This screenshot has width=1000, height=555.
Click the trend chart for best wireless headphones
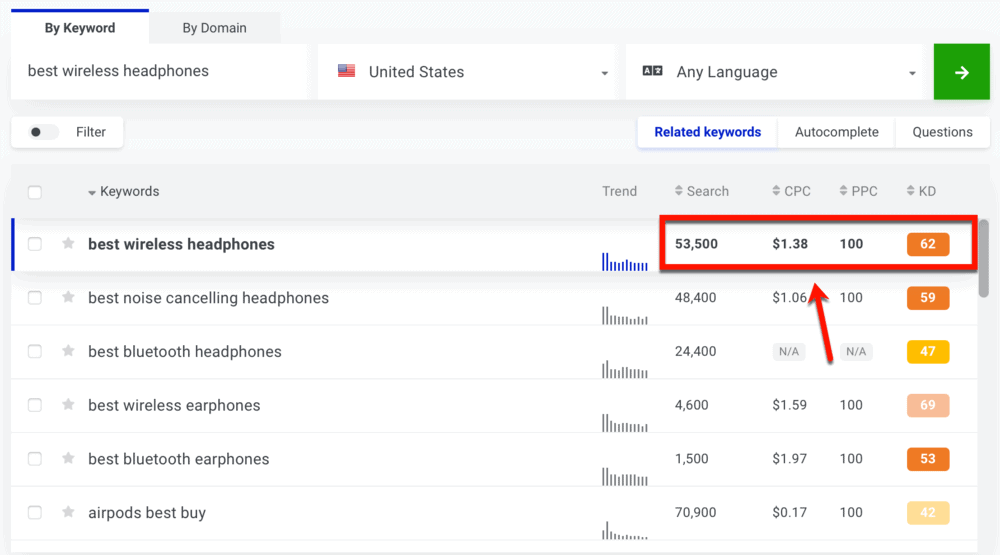pyautogui.click(x=625, y=262)
